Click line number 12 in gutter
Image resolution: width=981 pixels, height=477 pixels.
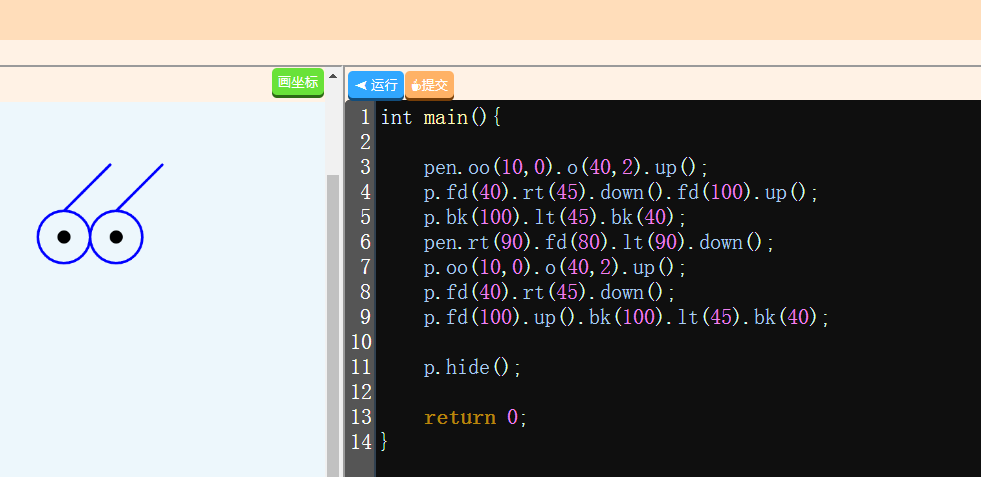pos(362,392)
